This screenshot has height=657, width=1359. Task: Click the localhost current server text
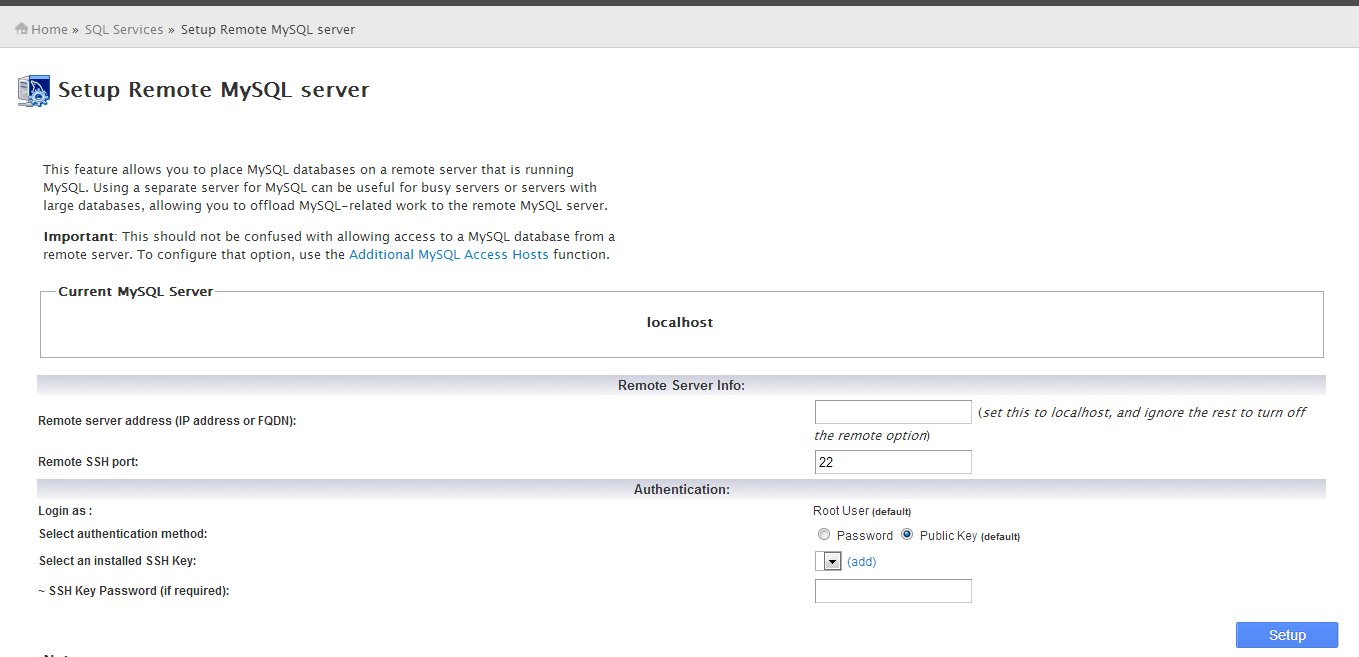[x=680, y=323]
